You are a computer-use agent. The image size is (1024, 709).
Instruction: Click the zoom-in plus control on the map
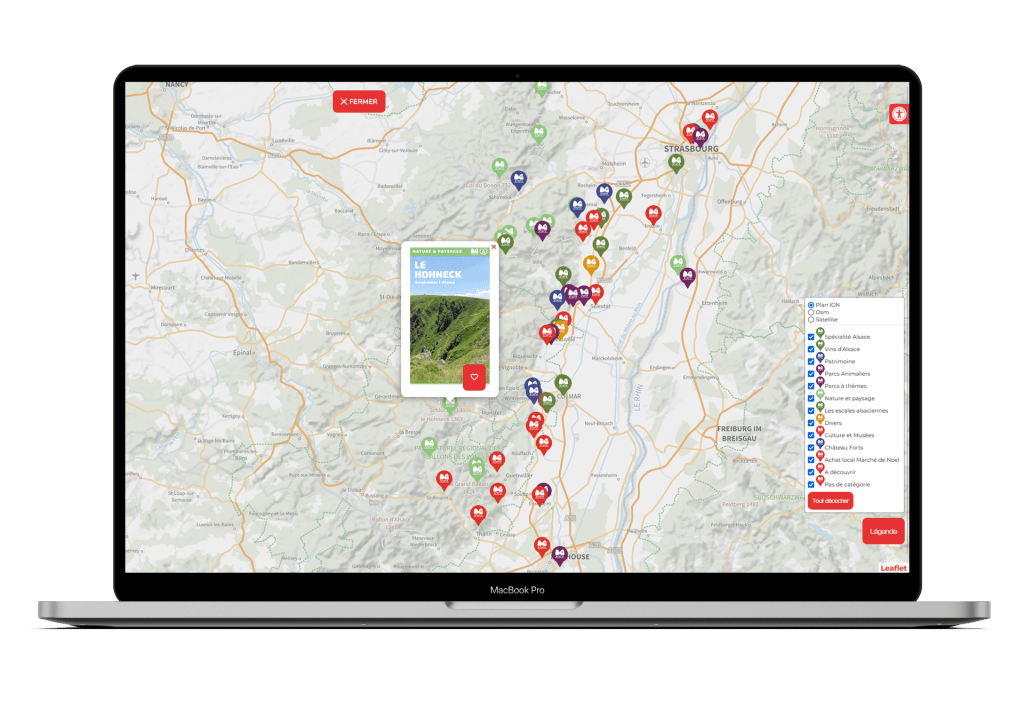[x=135, y=269]
